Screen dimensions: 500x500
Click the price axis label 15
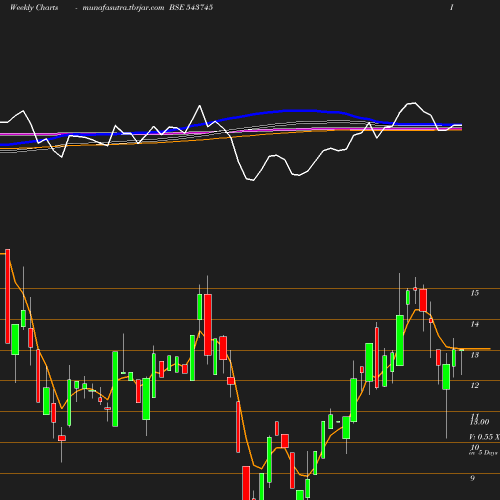pyautogui.click(x=475, y=293)
